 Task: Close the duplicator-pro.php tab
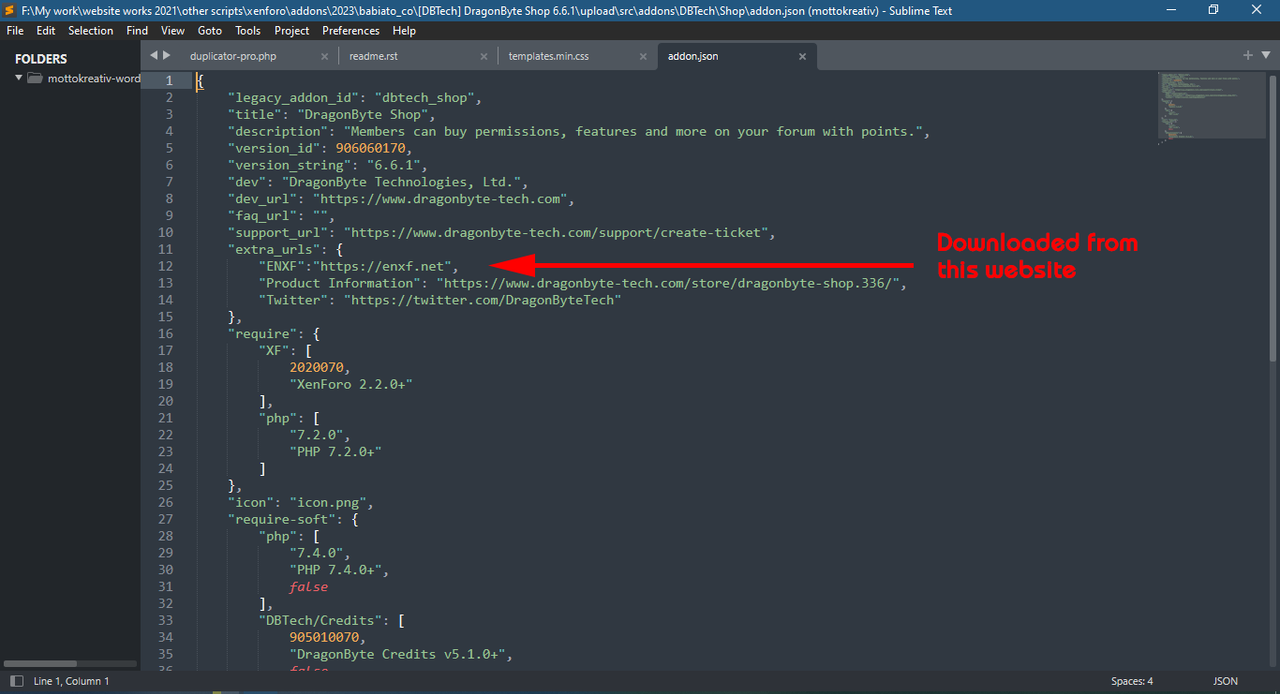[325, 56]
